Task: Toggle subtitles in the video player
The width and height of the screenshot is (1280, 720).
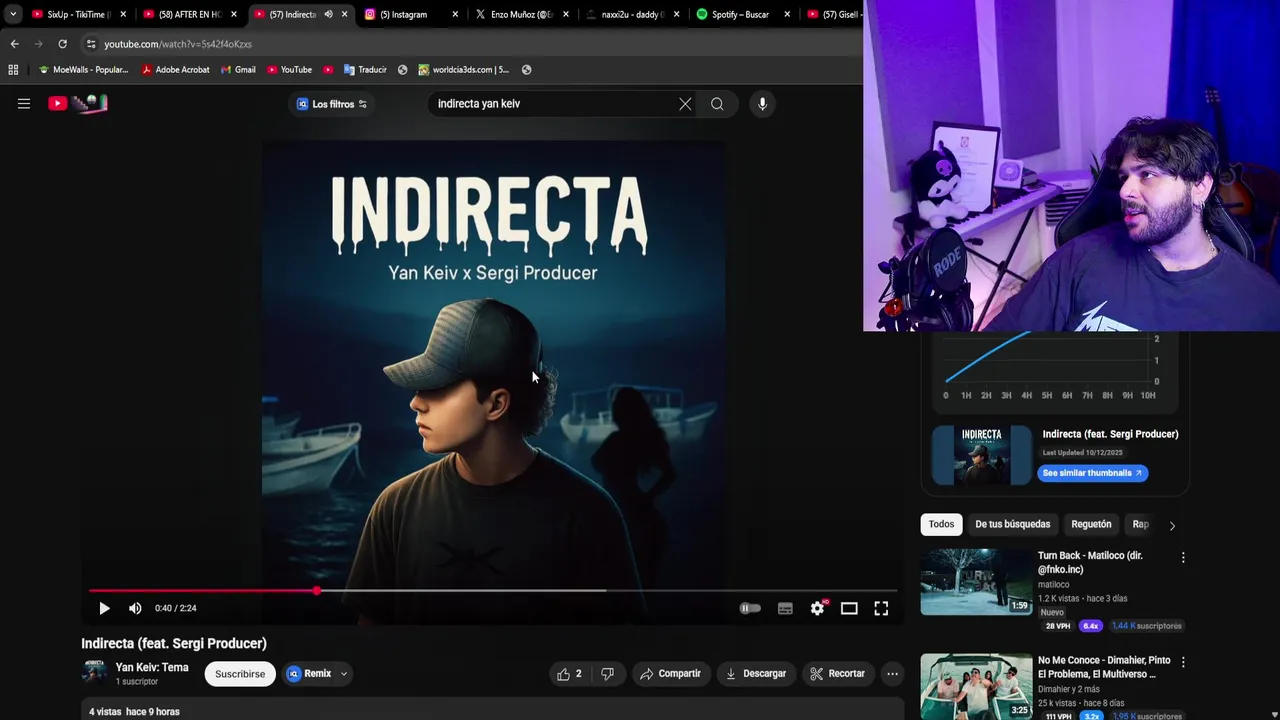Action: coord(785,608)
